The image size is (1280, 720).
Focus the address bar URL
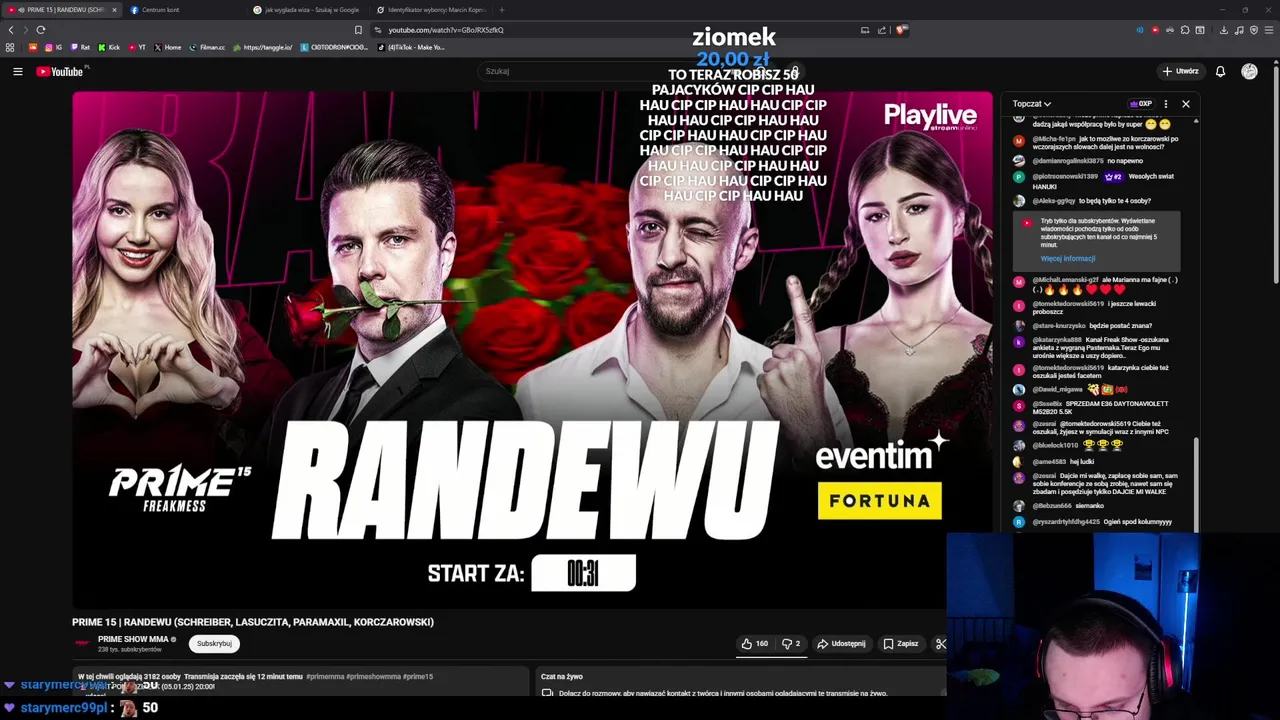(x=446, y=30)
